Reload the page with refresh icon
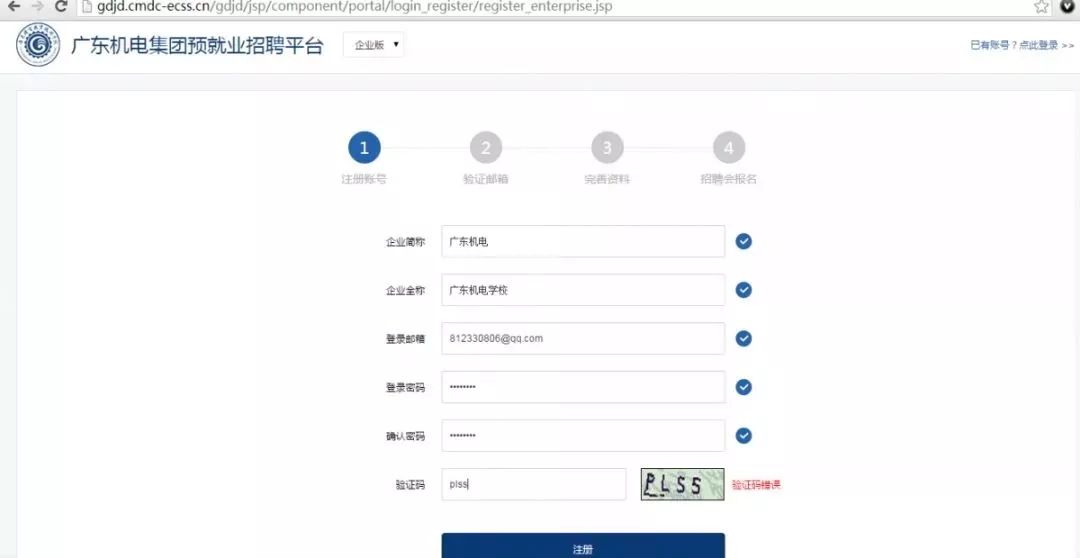The height and width of the screenshot is (558, 1080). click(61, 6)
